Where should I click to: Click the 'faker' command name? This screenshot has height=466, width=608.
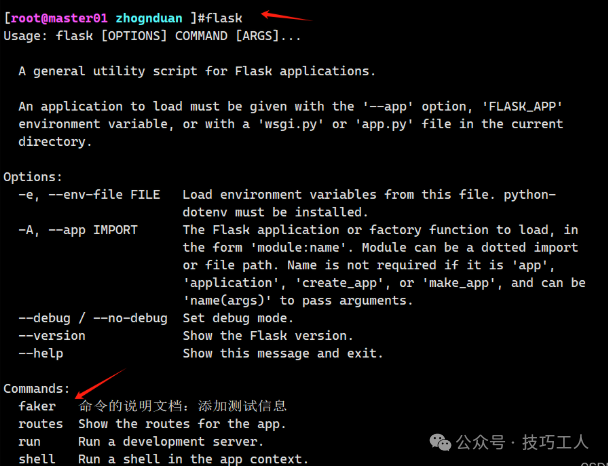(37, 406)
